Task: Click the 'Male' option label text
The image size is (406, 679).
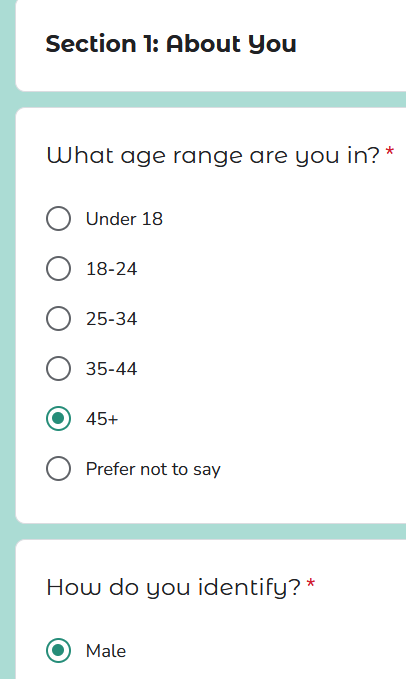Action: 106,651
